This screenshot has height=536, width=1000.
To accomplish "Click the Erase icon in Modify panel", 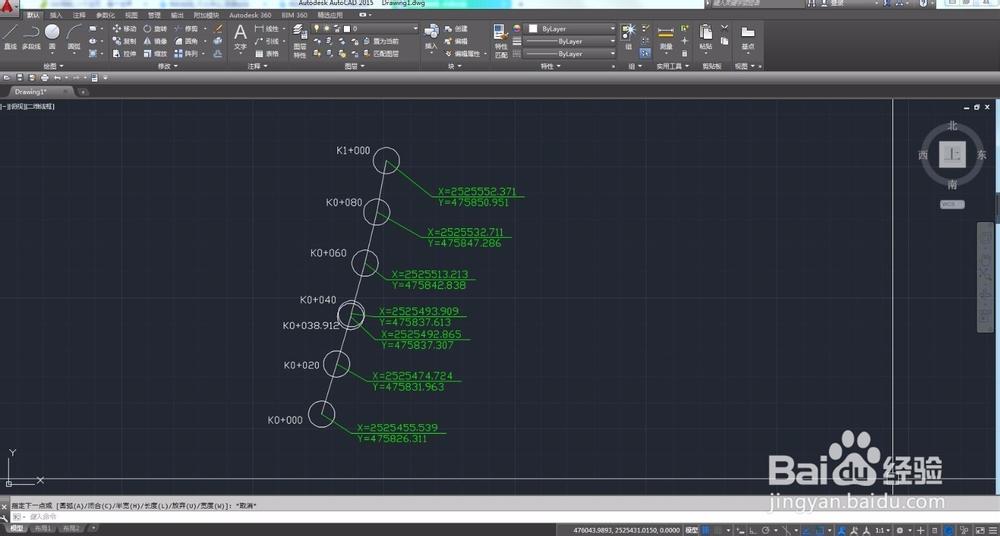I will pyautogui.click(x=218, y=29).
